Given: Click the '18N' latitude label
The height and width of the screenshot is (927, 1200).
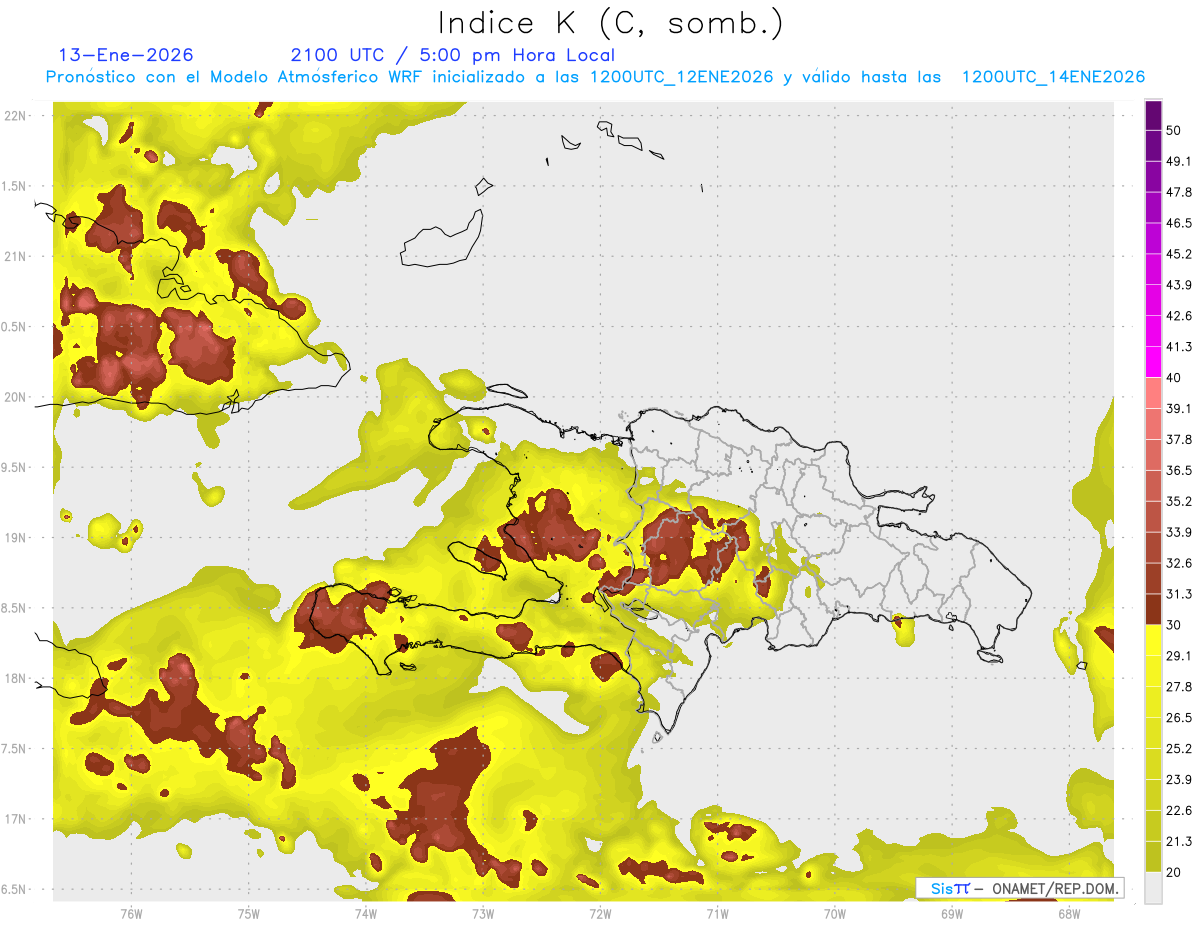Looking at the screenshot, I should click(x=16, y=678).
